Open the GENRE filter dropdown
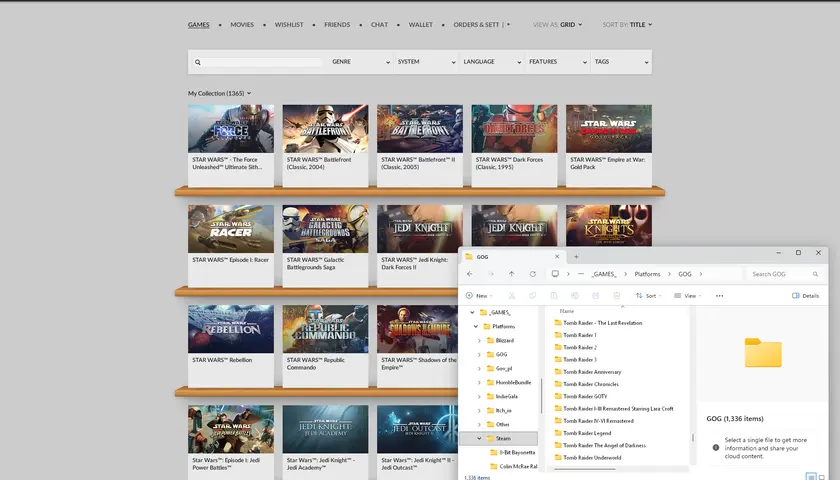 [361, 62]
